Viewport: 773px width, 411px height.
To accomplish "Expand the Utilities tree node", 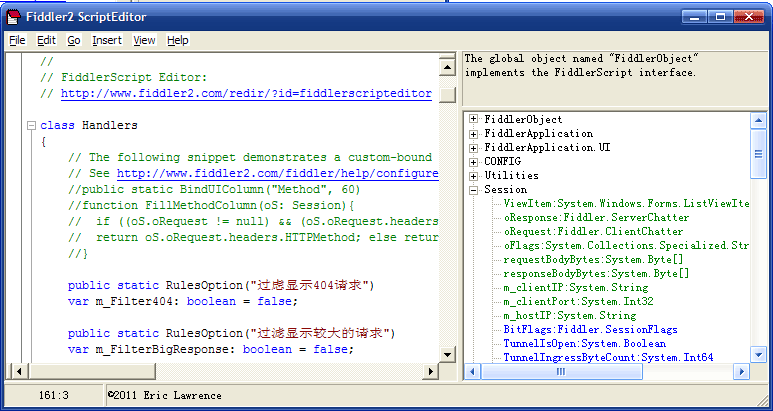I will tap(474, 176).
